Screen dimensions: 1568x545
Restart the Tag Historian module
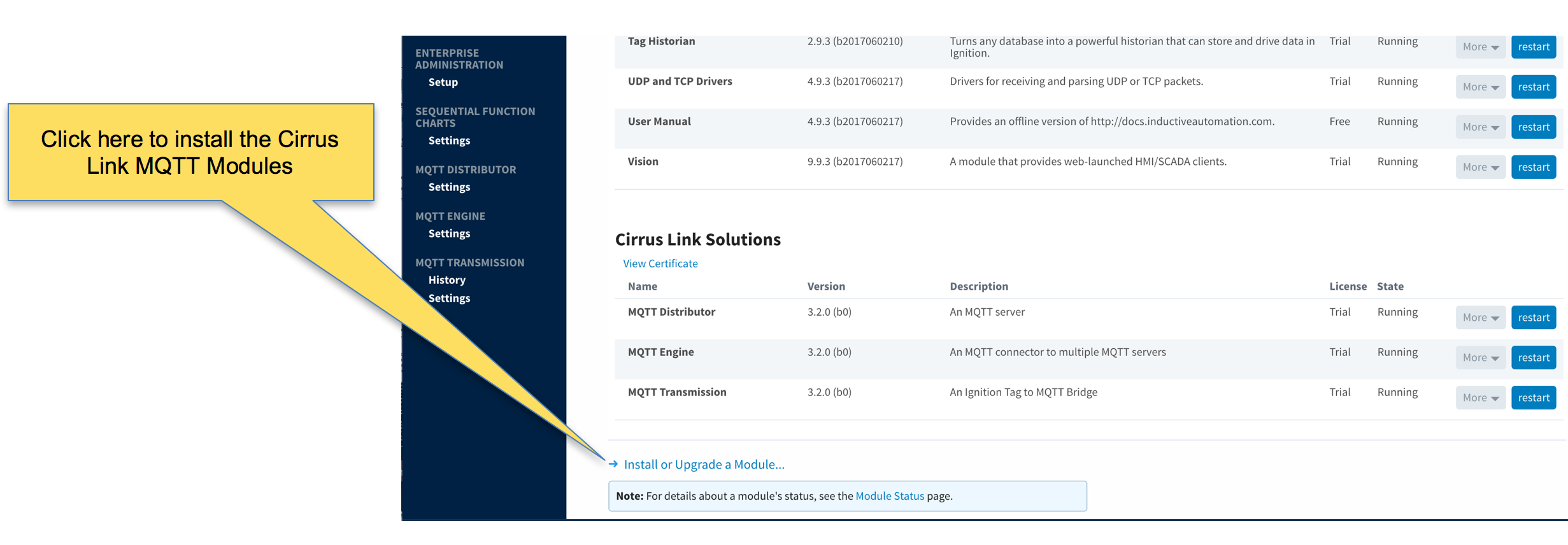click(1534, 47)
